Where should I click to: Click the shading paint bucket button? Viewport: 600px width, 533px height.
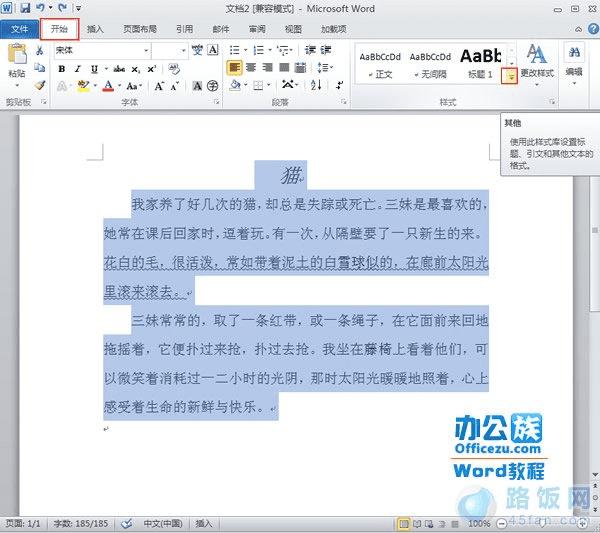tap(235, 85)
